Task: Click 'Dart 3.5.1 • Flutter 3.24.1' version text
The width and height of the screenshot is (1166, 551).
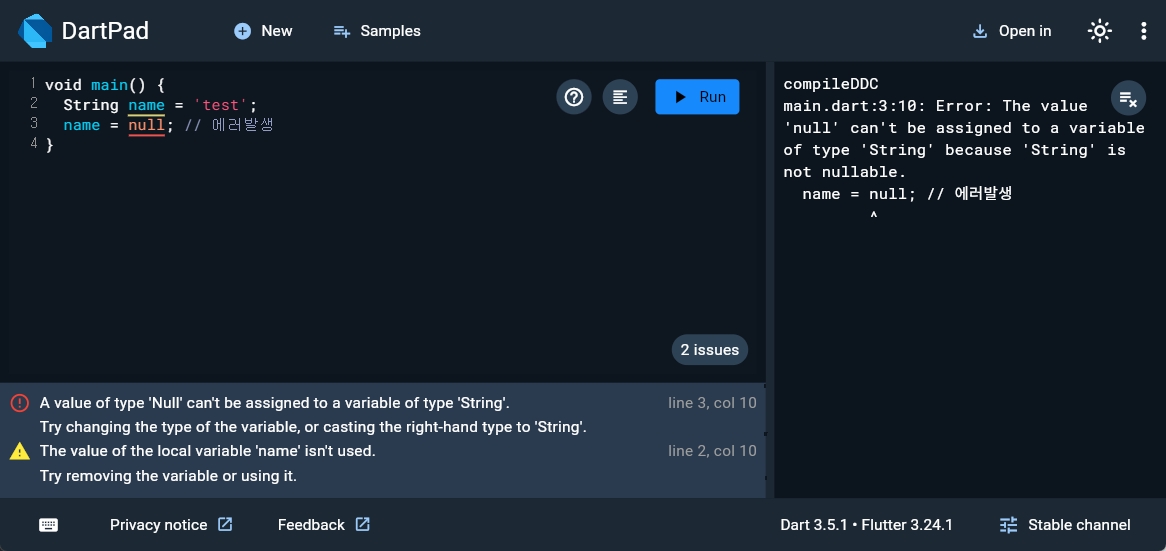Action: pos(866,525)
